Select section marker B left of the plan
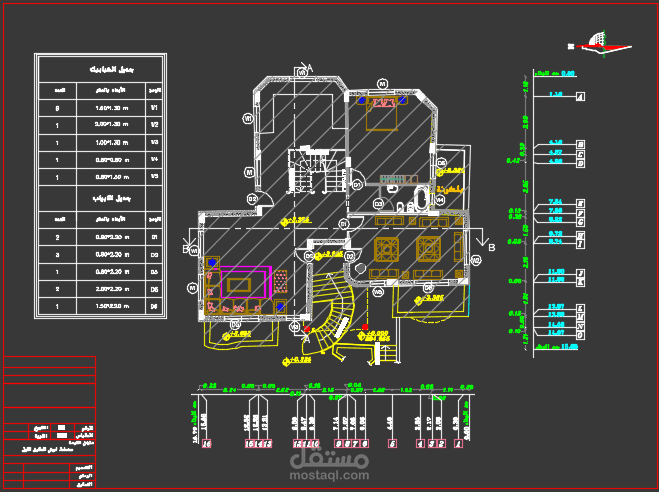Image resolution: width=659 pixels, height=492 pixels. coord(185,249)
